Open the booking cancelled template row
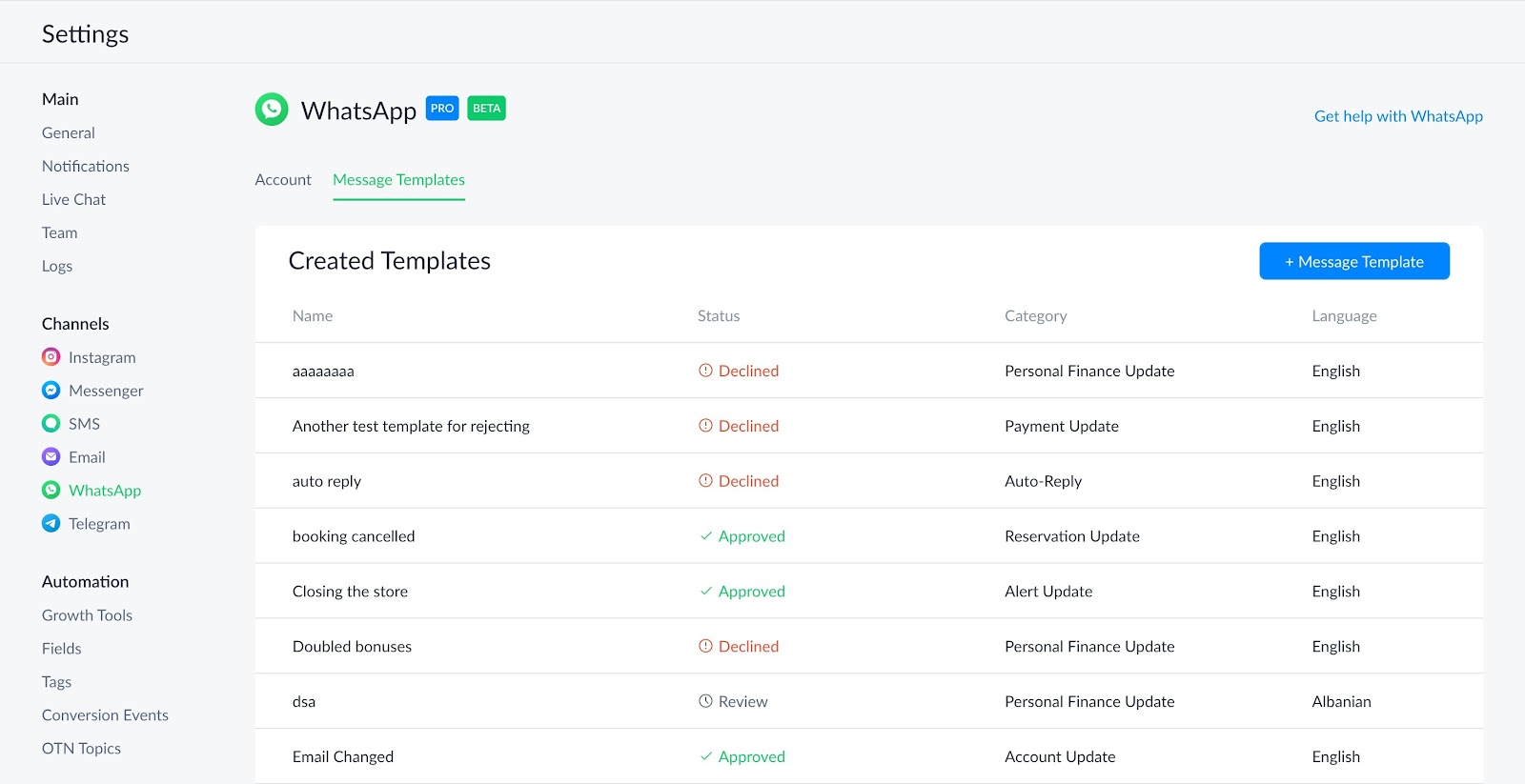The width and height of the screenshot is (1525, 784). pos(354,536)
